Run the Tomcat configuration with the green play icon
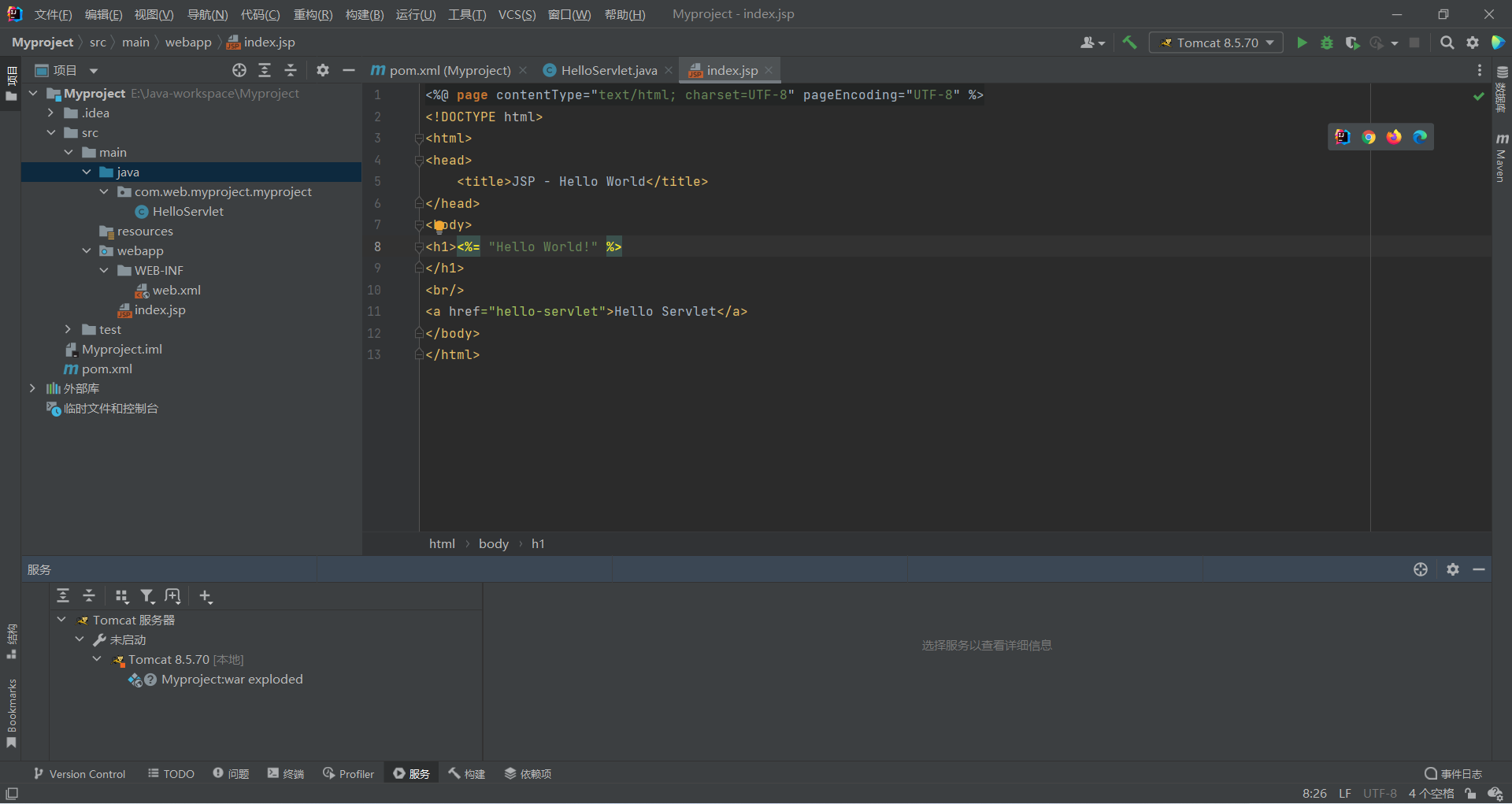The width and height of the screenshot is (1512, 804). (1302, 43)
